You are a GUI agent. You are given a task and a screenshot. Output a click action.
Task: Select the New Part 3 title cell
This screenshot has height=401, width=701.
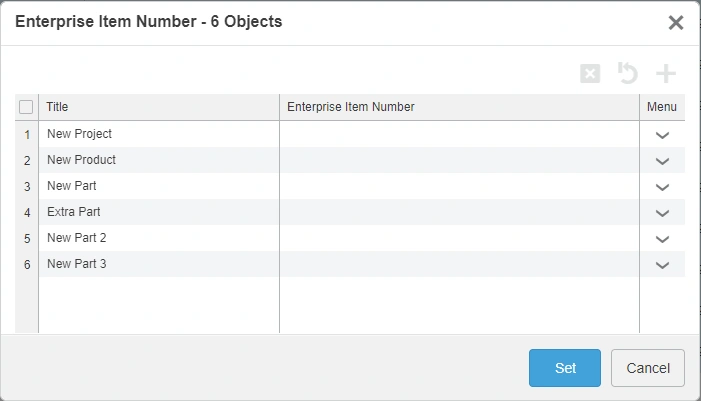[158, 264]
